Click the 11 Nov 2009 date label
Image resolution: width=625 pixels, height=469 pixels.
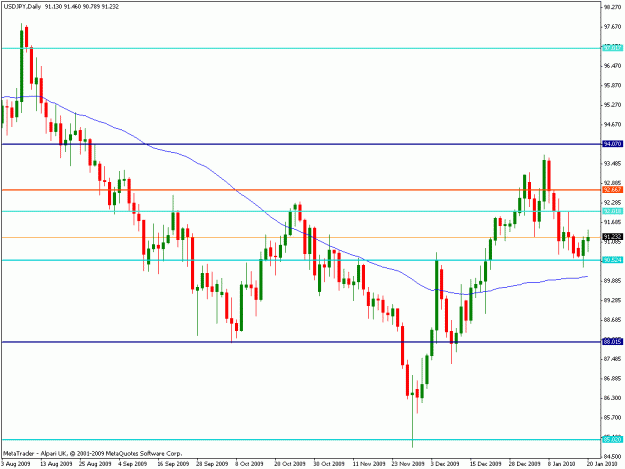click(x=369, y=464)
